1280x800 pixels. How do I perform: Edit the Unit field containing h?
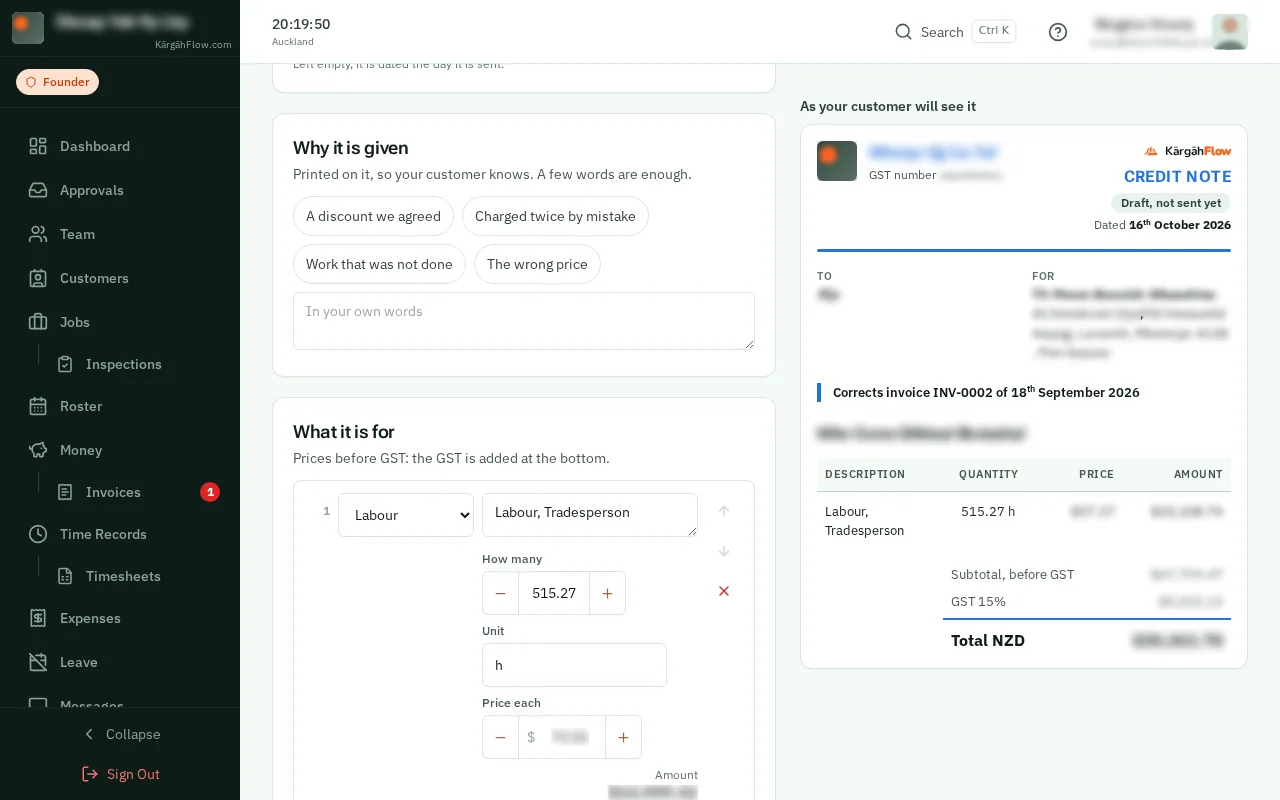(x=574, y=665)
